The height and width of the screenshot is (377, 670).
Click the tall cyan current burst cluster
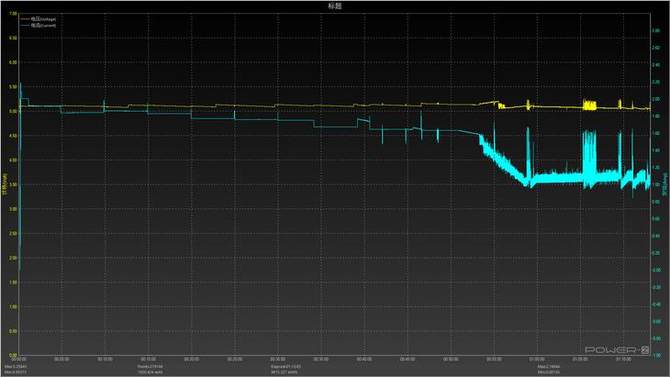[x=589, y=159]
